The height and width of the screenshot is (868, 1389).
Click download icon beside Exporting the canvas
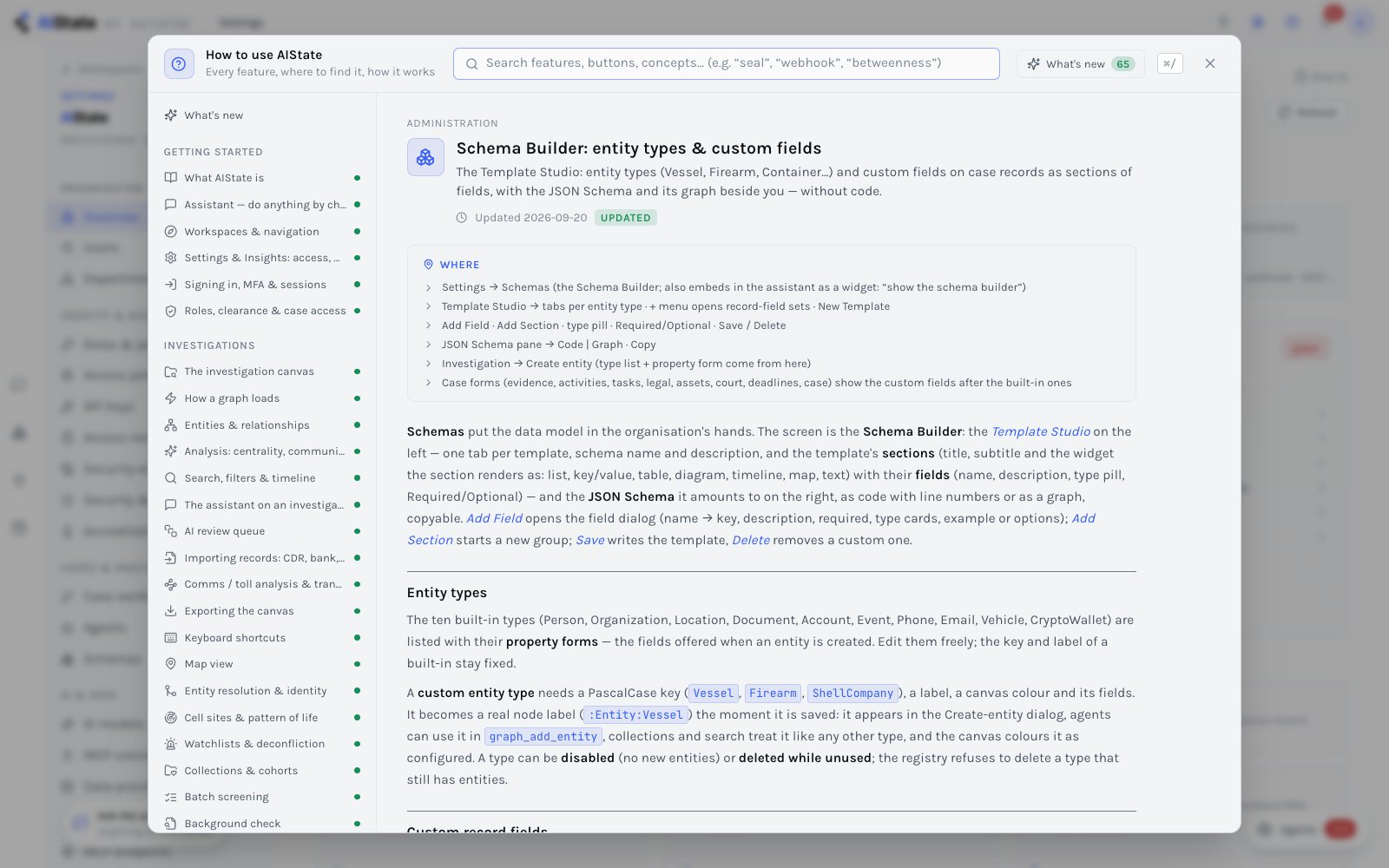click(x=171, y=611)
